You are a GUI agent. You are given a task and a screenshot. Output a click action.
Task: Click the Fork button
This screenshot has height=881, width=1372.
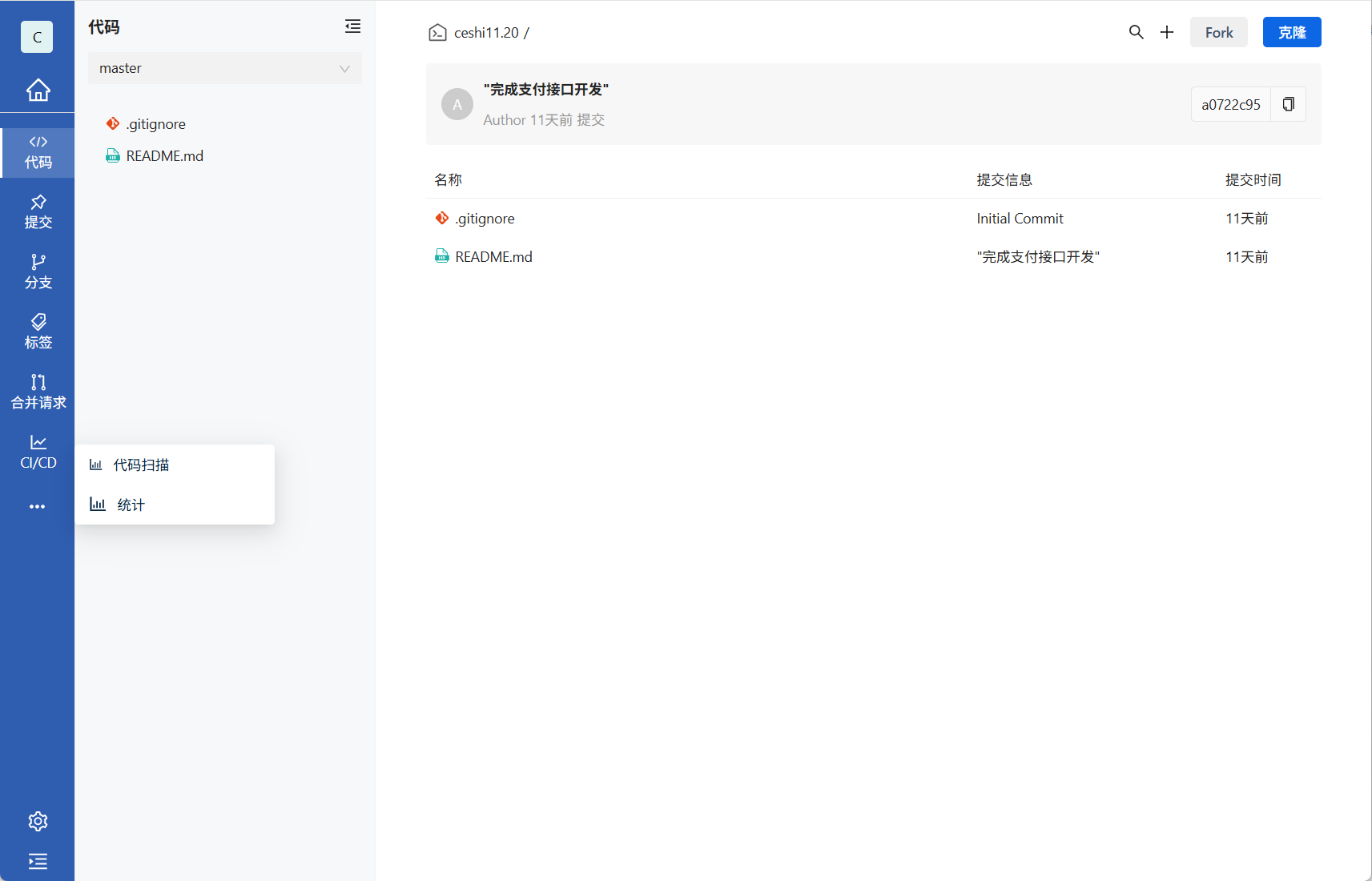coord(1218,32)
